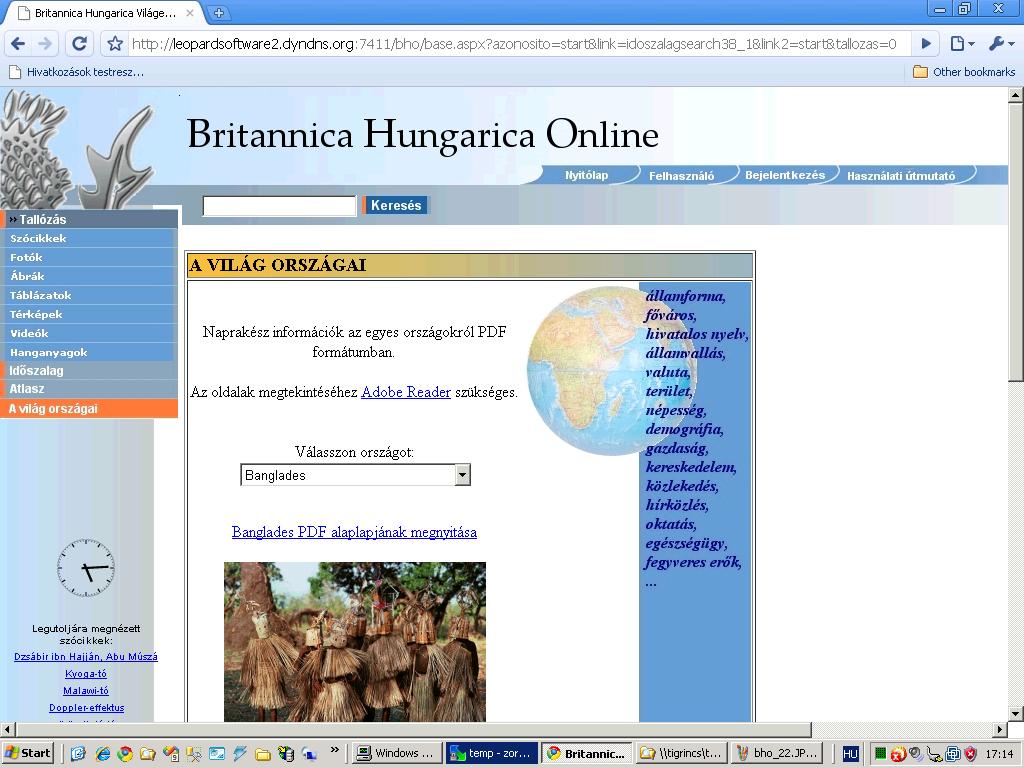The height and width of the screenshot is (768, 1024).
Task: Open a new tab with the plus button
Action: (x=219, y=12)
